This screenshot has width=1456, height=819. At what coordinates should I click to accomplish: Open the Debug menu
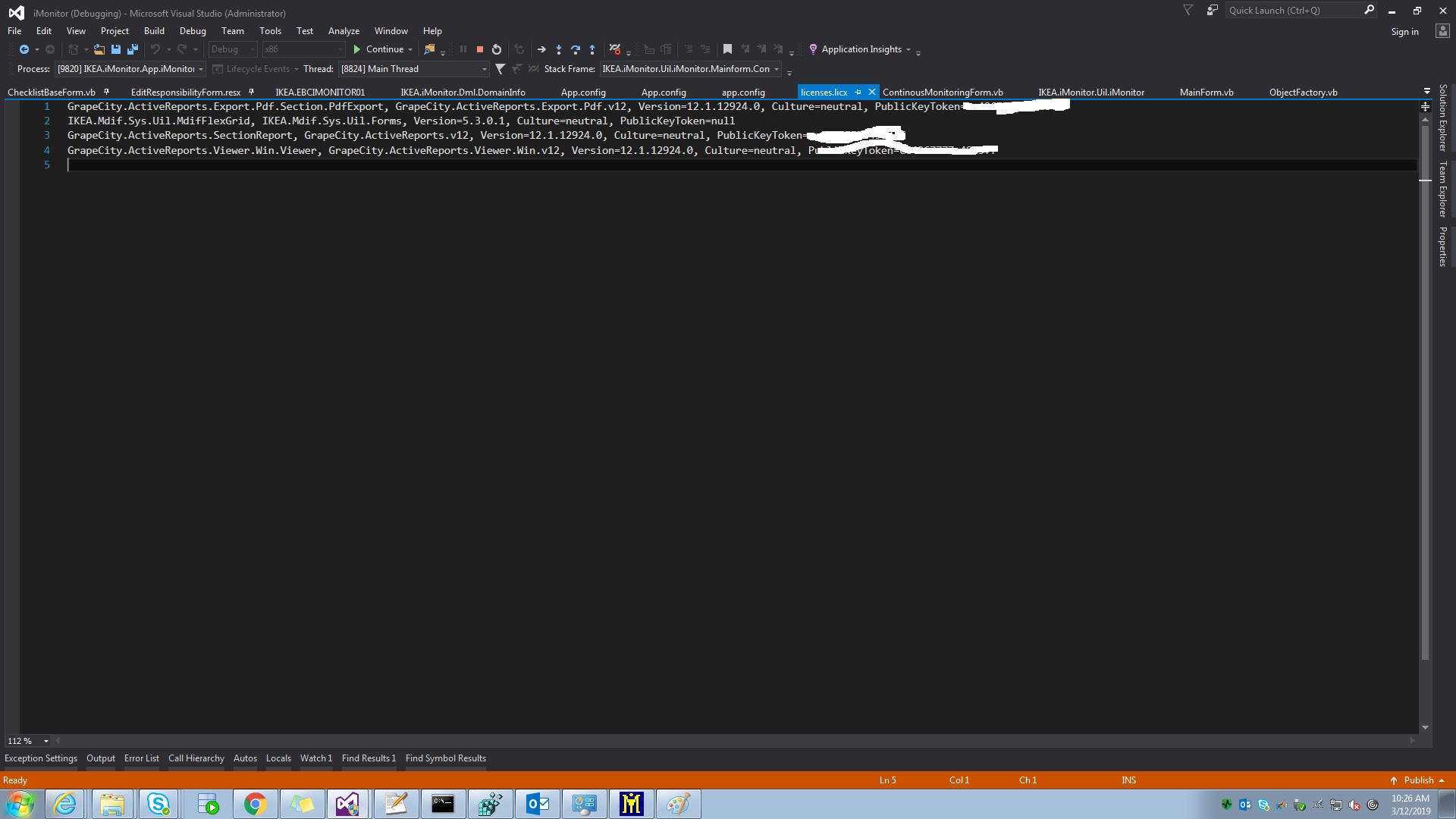[193, 31]
